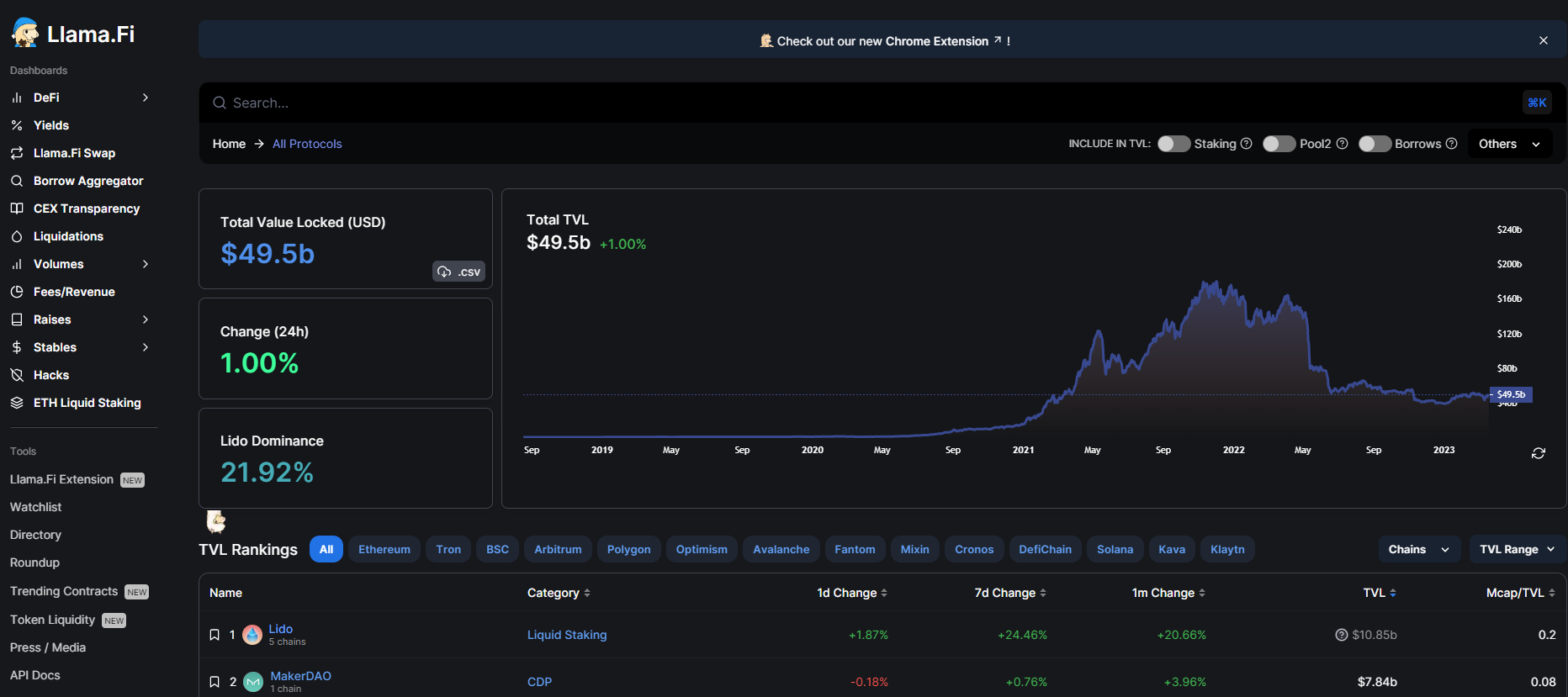Turn on the Pool2 toggle
The height and width of the screenshot is (697, 1568).
click(1279, 144)
